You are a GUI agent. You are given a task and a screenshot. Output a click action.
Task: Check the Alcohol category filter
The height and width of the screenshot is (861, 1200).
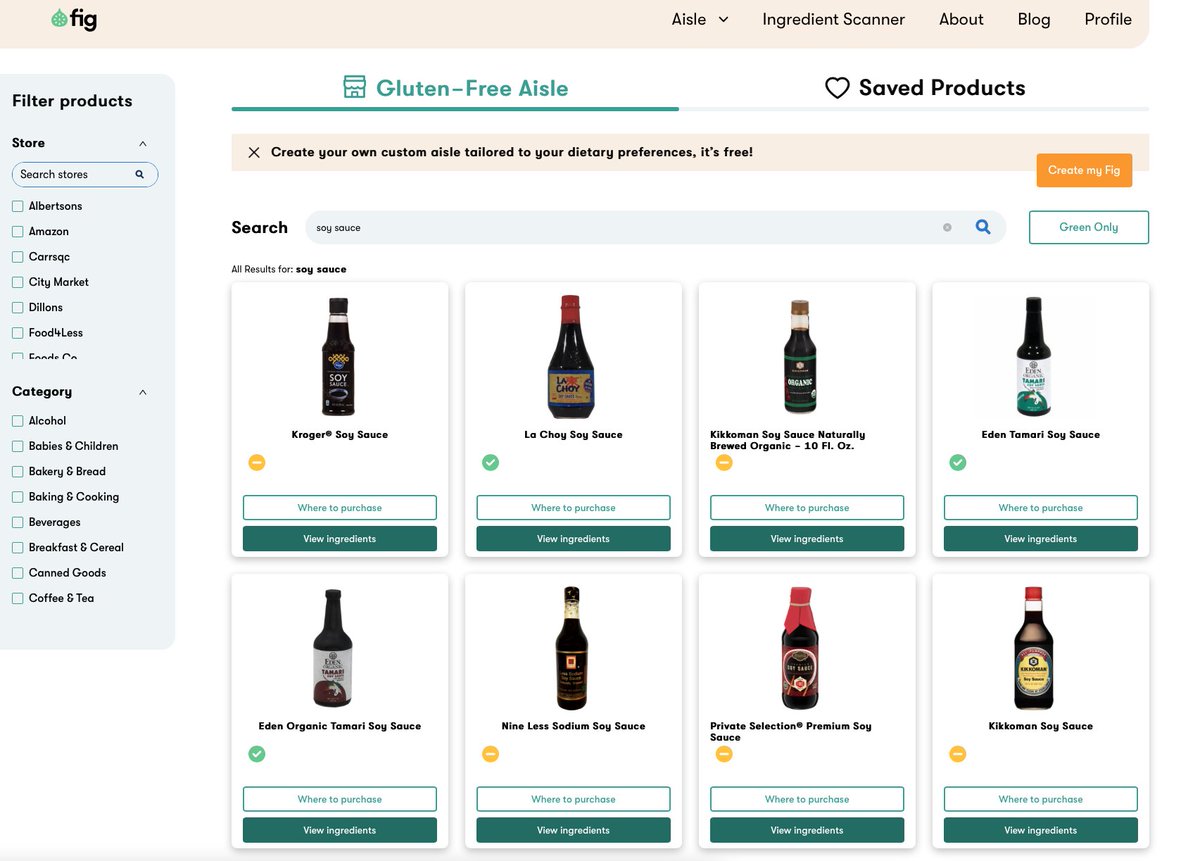17,421
